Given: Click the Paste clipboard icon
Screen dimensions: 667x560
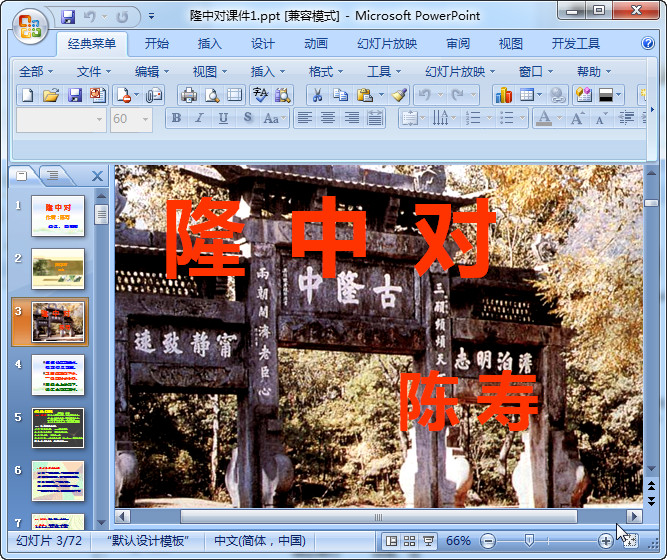Looking at the screenshot, I should click(x=365, y=95).
